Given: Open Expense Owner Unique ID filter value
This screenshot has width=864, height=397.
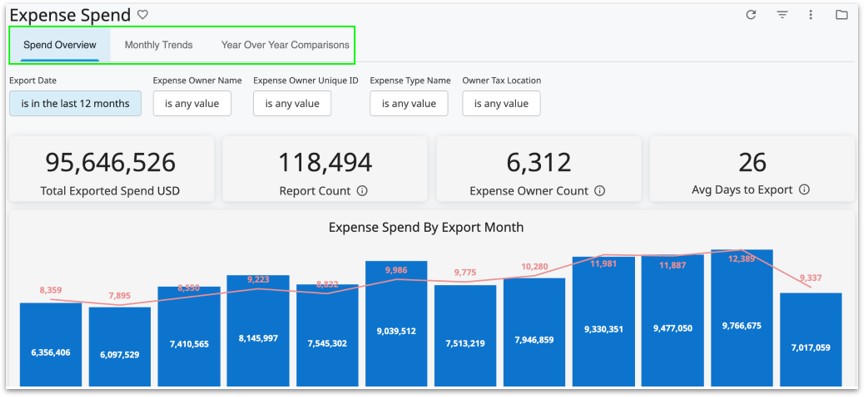Looking at the screenshot, I should (x=292, y=103).
